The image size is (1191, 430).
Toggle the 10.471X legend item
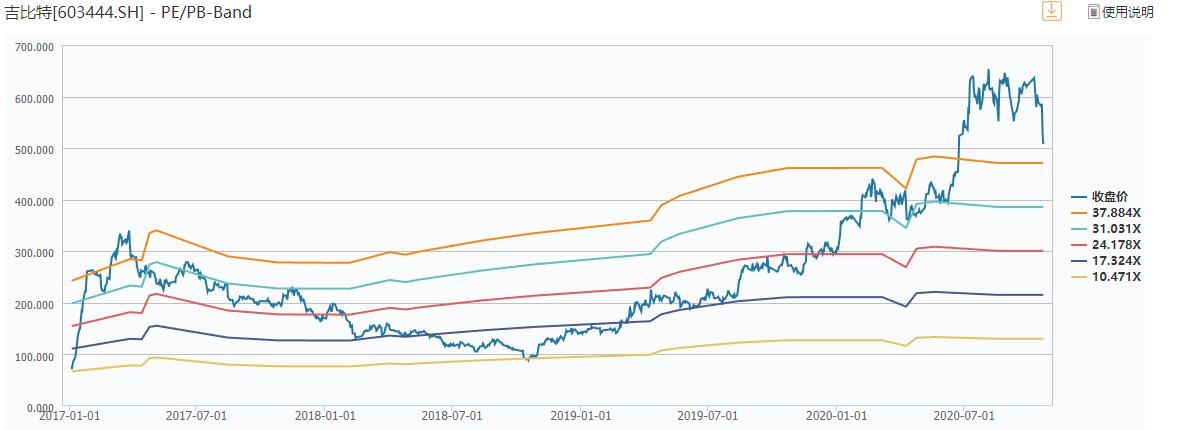1116,277
